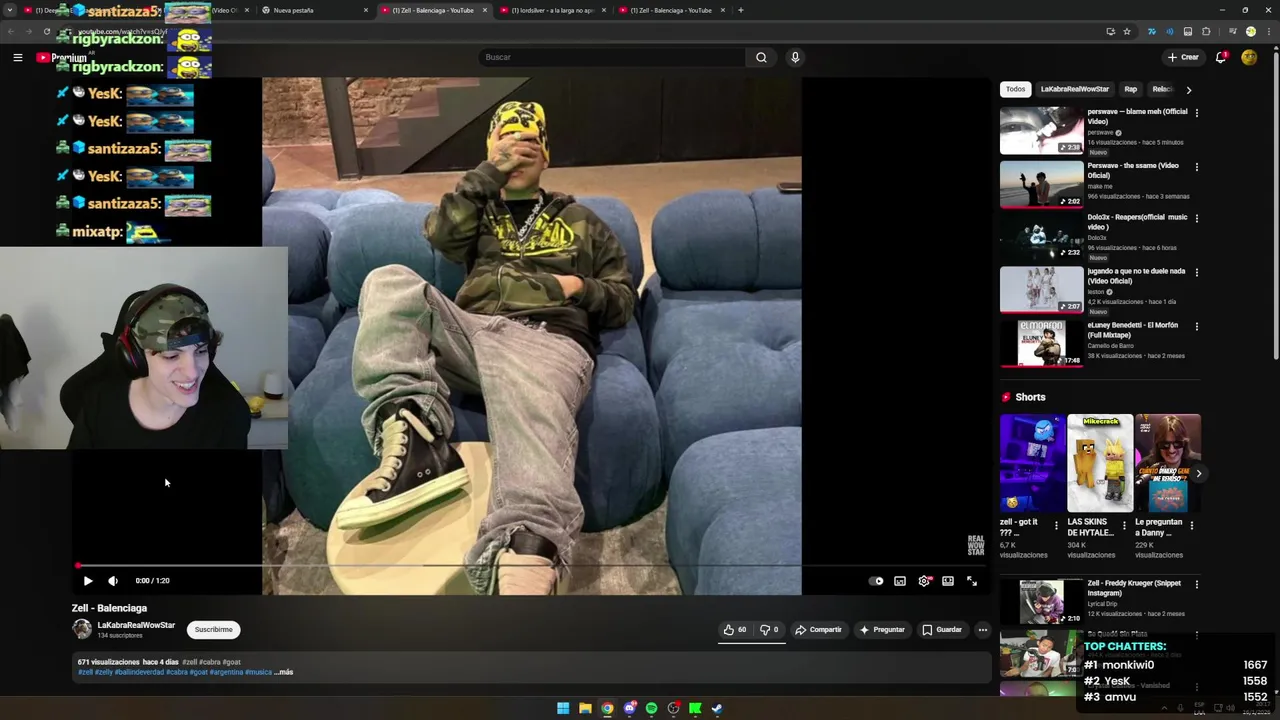Open options for Dolo3x Reapers video
The image size is (1280, 720).
(x=1196, y=218)
